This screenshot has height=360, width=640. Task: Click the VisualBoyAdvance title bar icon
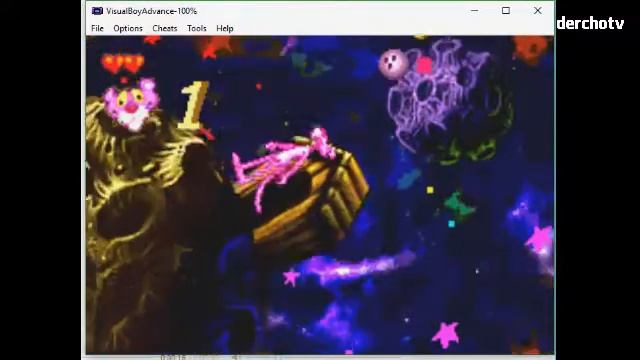(97, 11)
